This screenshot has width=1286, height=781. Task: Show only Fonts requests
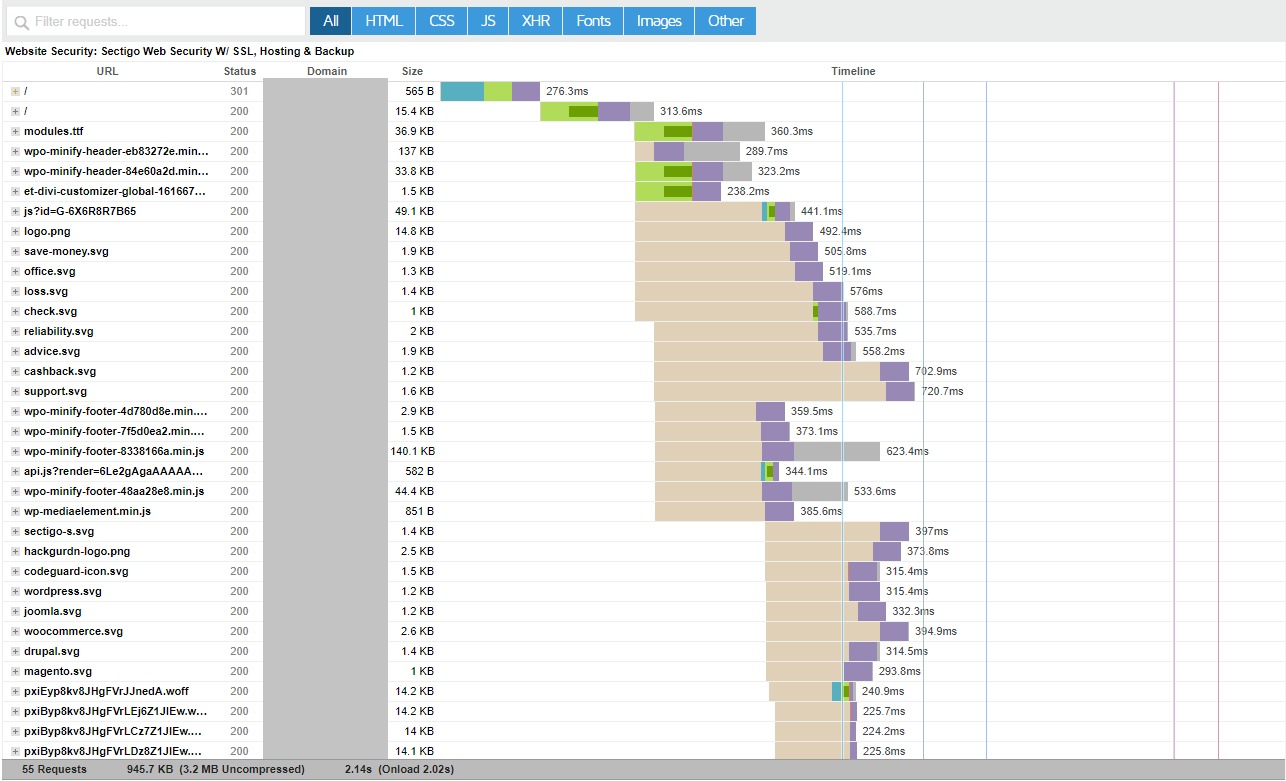click(x=593, y=21)
